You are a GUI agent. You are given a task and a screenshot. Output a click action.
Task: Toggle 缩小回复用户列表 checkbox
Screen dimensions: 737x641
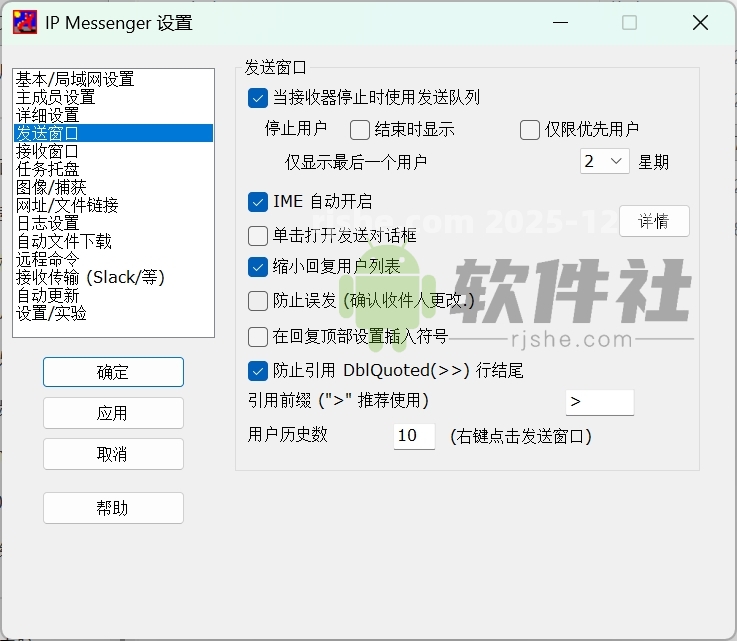[258, 266]
